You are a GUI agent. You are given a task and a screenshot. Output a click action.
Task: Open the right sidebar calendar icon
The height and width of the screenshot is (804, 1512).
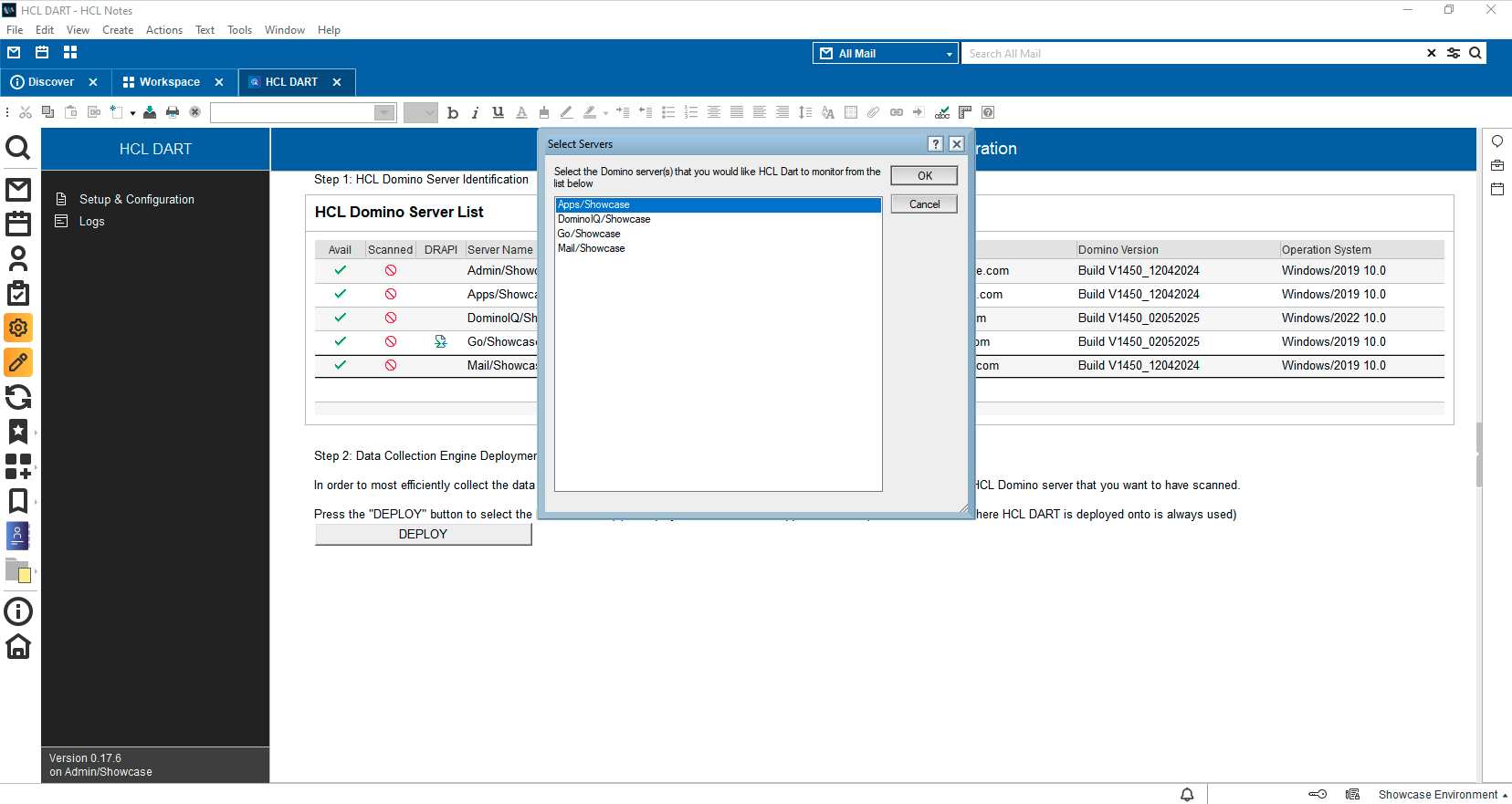click(1497, 189)
